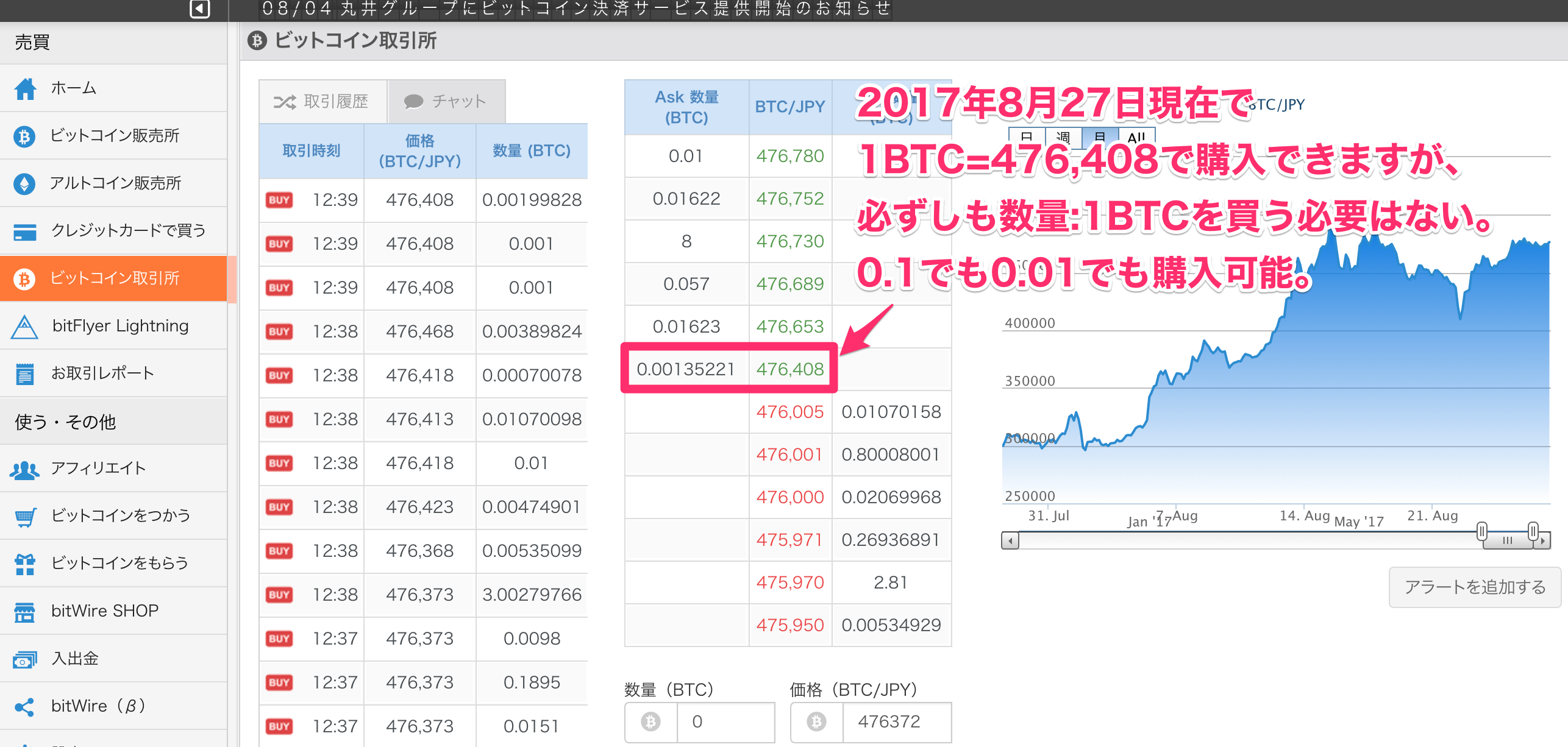Click the BUY badge for 0.0151 trade
The image size is (1568, 747).
tap(279, 726)
